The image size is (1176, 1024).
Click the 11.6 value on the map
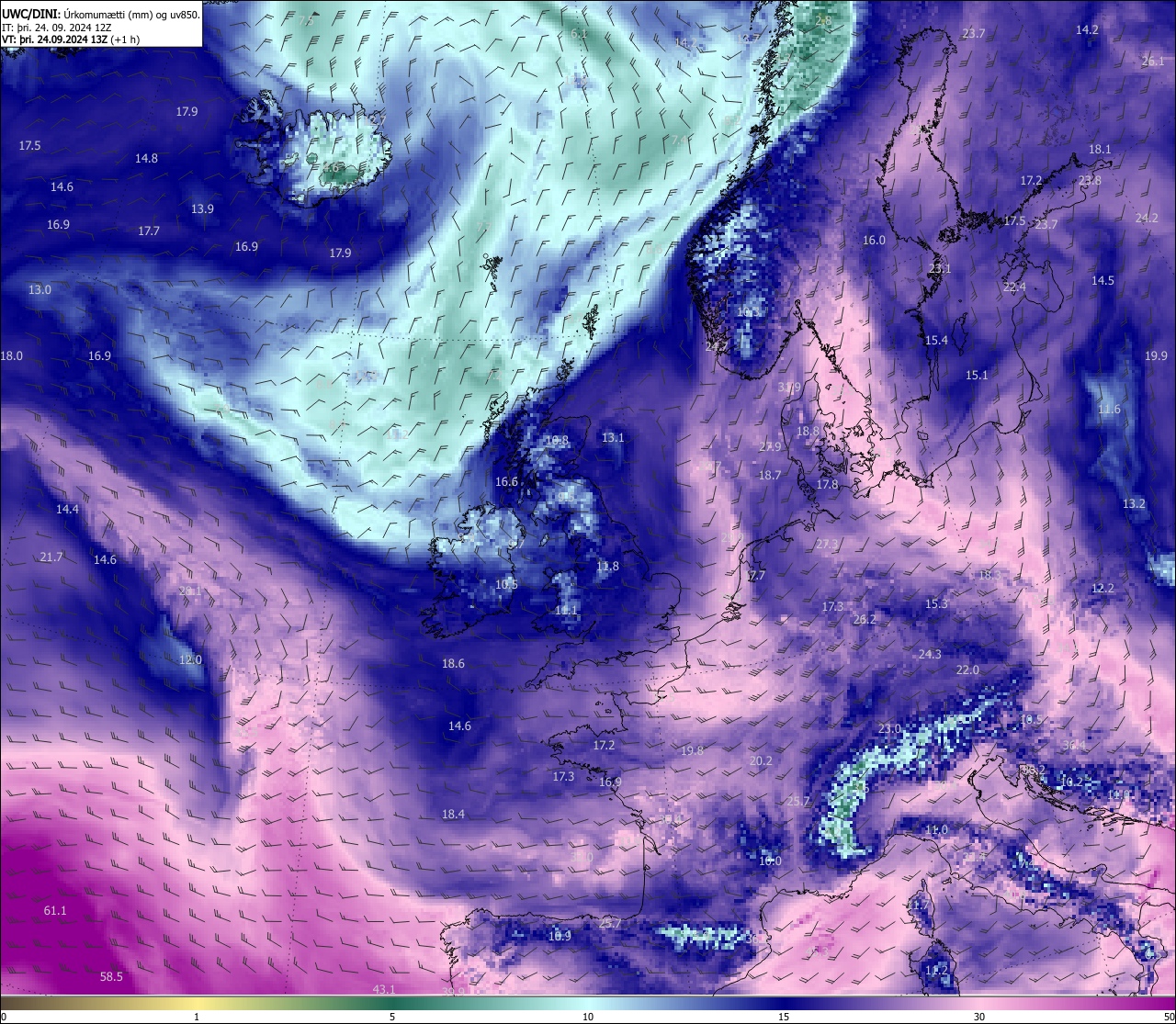pyautogui.click(x=1109, y=409)
